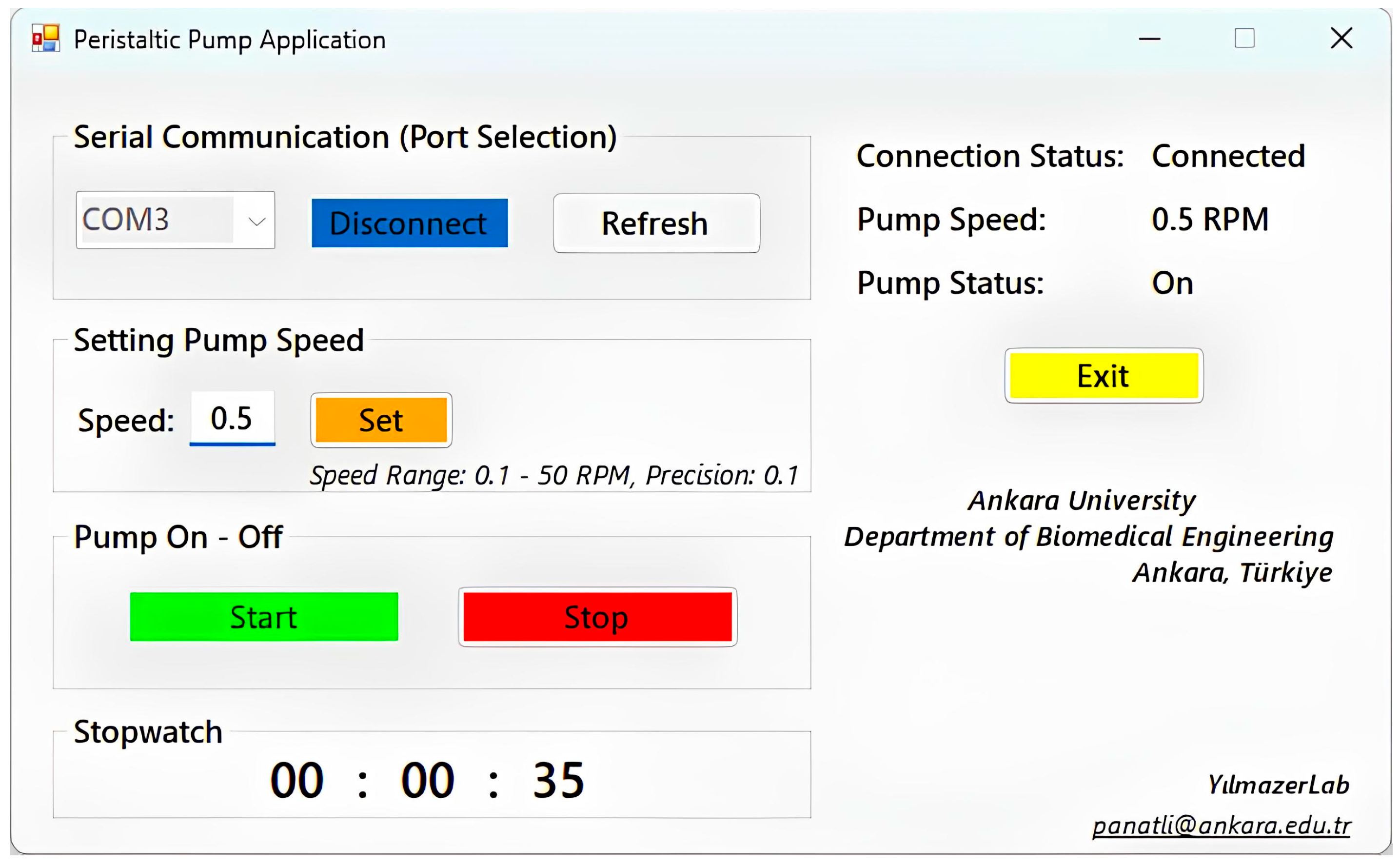Click the Speed Range hint text
1400x868 pixels.
[x=553, y=475]
